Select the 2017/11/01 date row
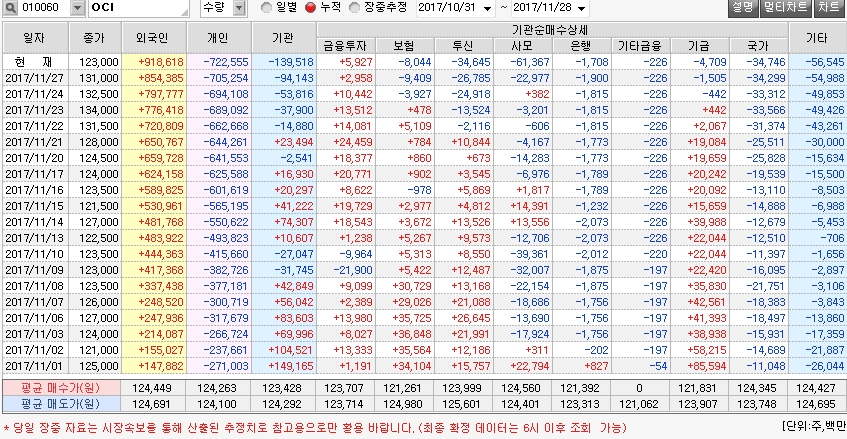The width and height of the screenshot is (847, 439). (35, 366)
